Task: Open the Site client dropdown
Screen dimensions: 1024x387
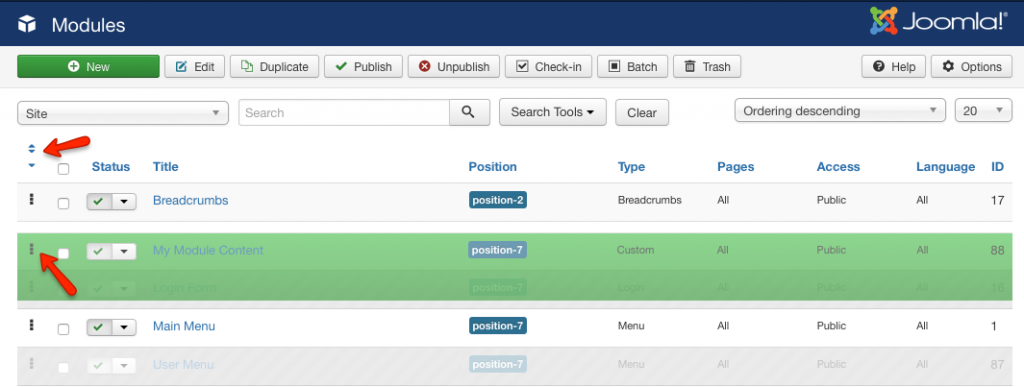Action: click(x=123, y=113)
